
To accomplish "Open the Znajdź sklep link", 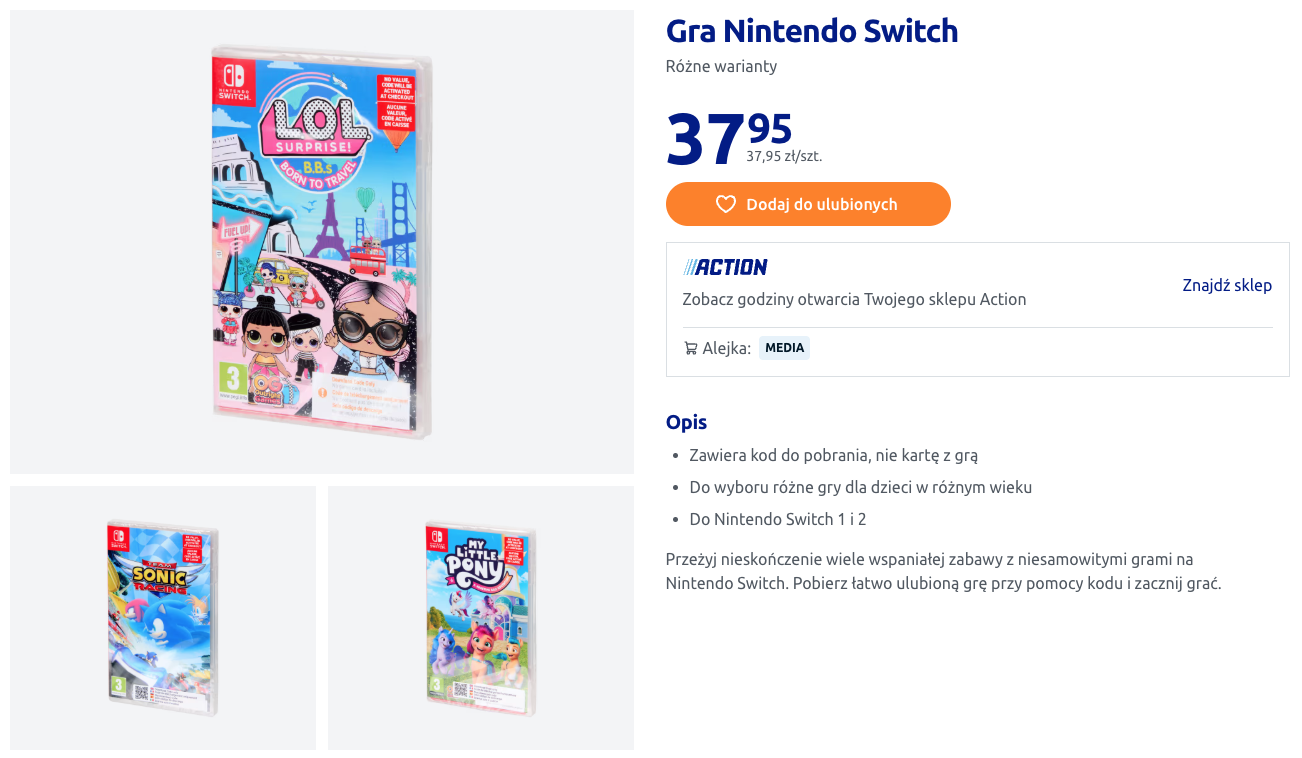I will (1227, 285).
